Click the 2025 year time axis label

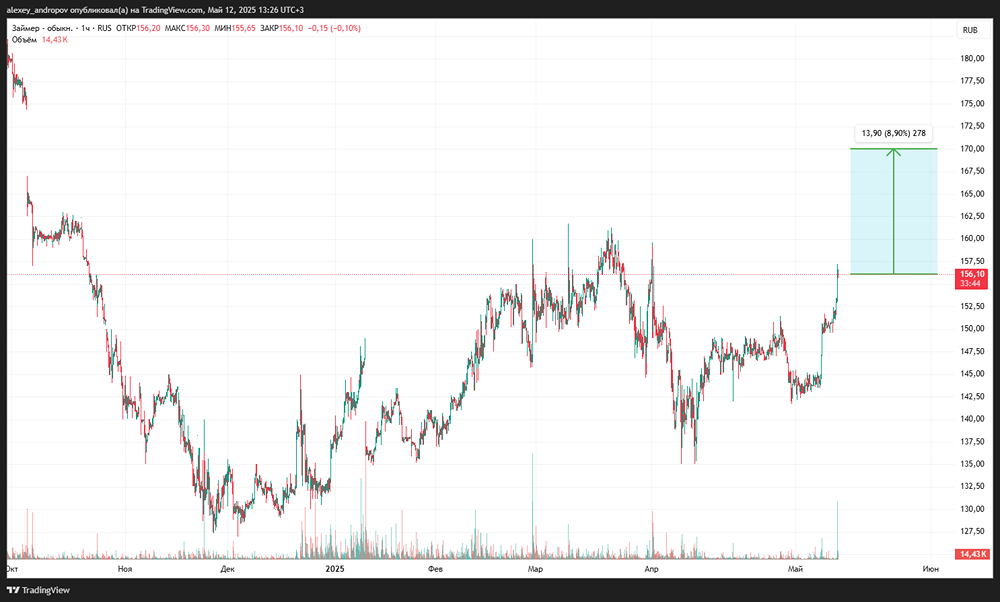335,569
